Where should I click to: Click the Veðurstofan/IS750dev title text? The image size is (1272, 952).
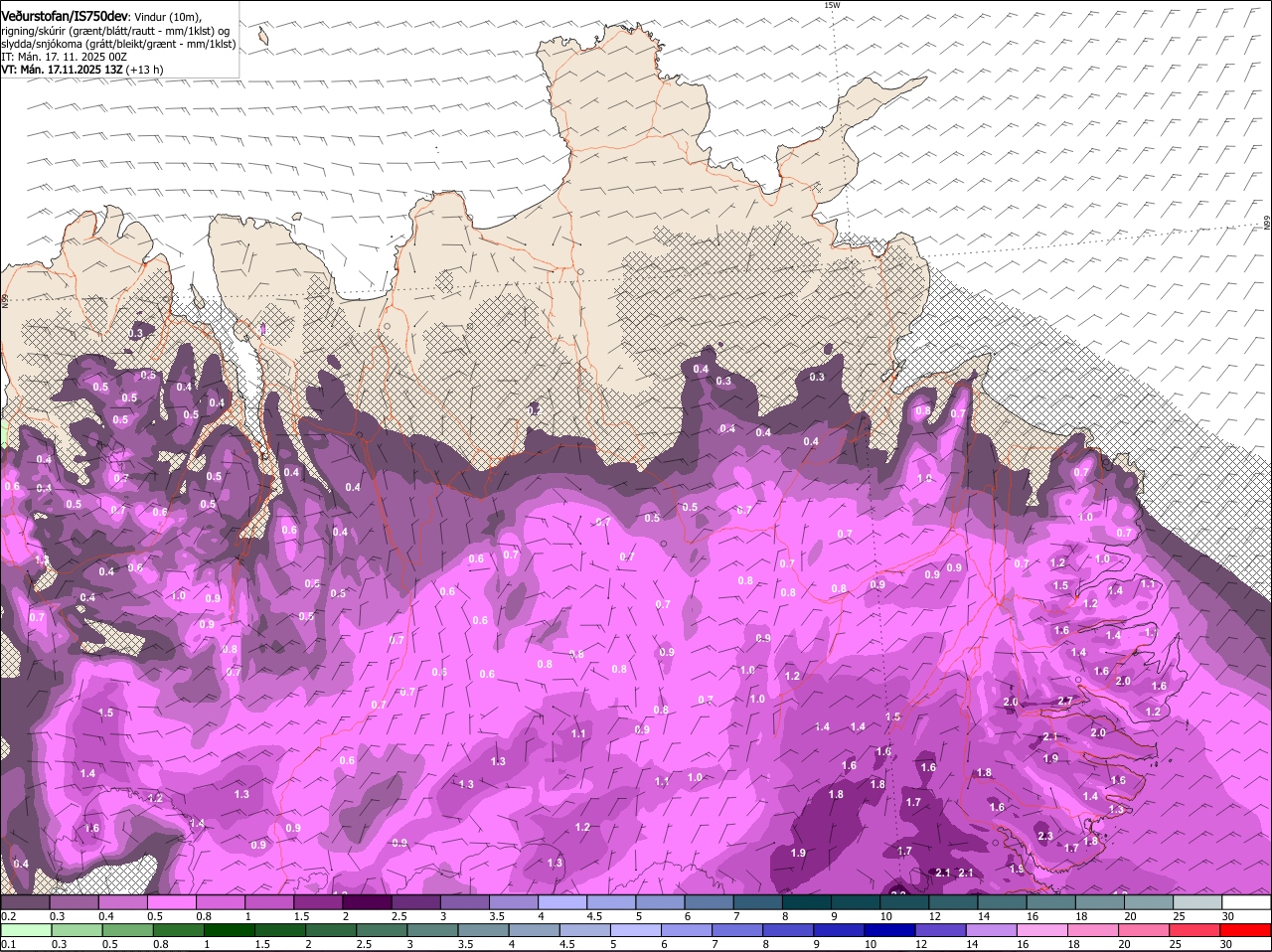tap(64, 17)
